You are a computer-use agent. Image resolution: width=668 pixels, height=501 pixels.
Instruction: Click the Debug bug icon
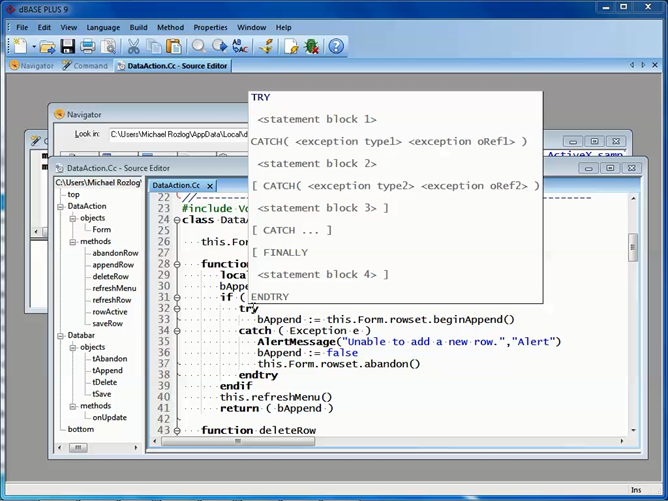coord(311,46)
